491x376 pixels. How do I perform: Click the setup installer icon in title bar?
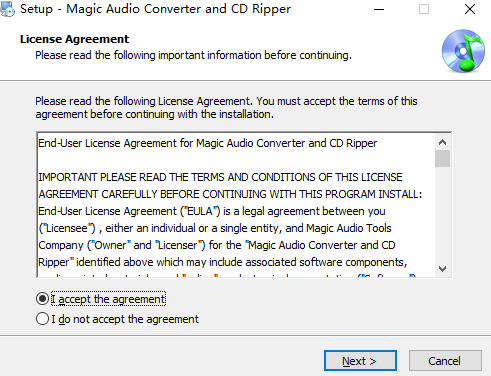[x=7, y=9]
